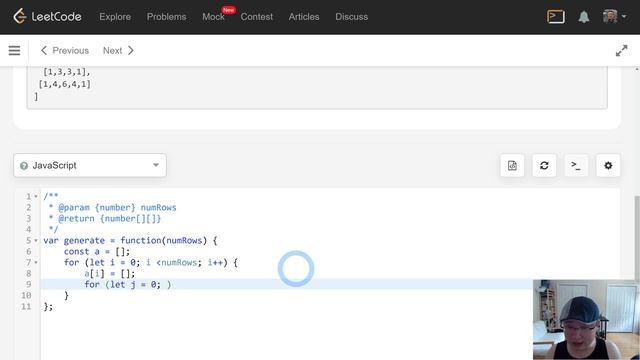Go to the Problems page

[x=167, y=17]
